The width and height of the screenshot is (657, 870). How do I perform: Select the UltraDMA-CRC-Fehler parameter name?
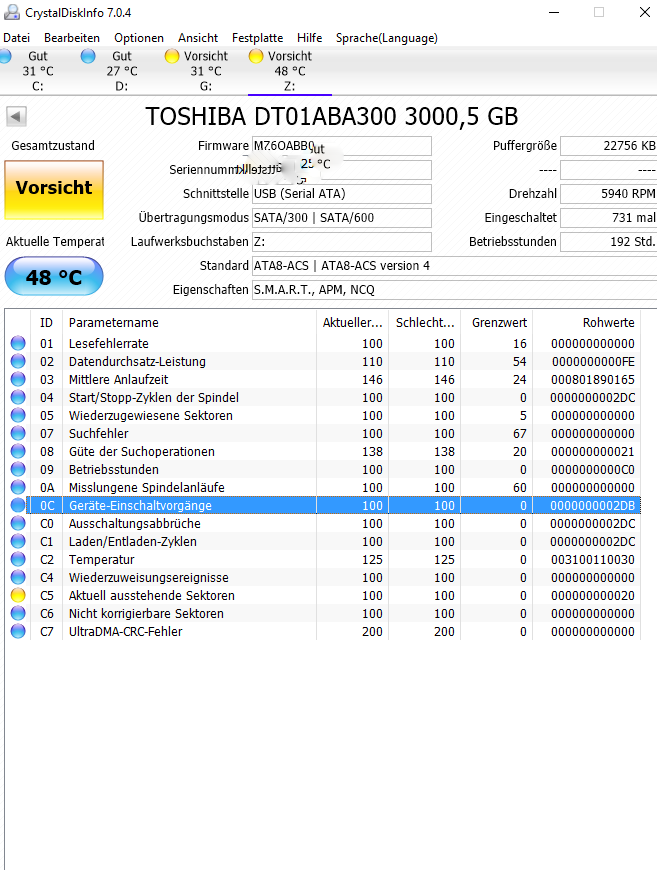pos(125,631)
